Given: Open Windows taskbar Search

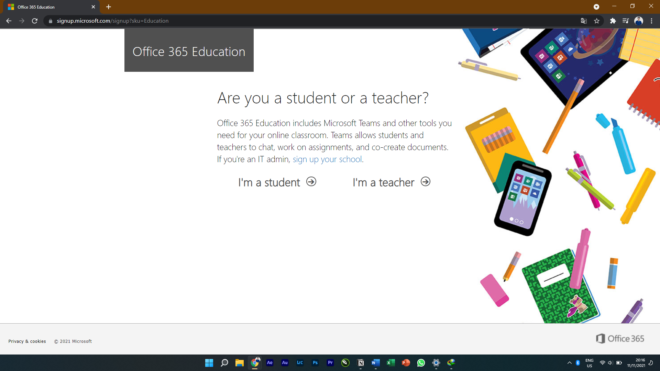Looking at the screenshot, I should 224,363.
